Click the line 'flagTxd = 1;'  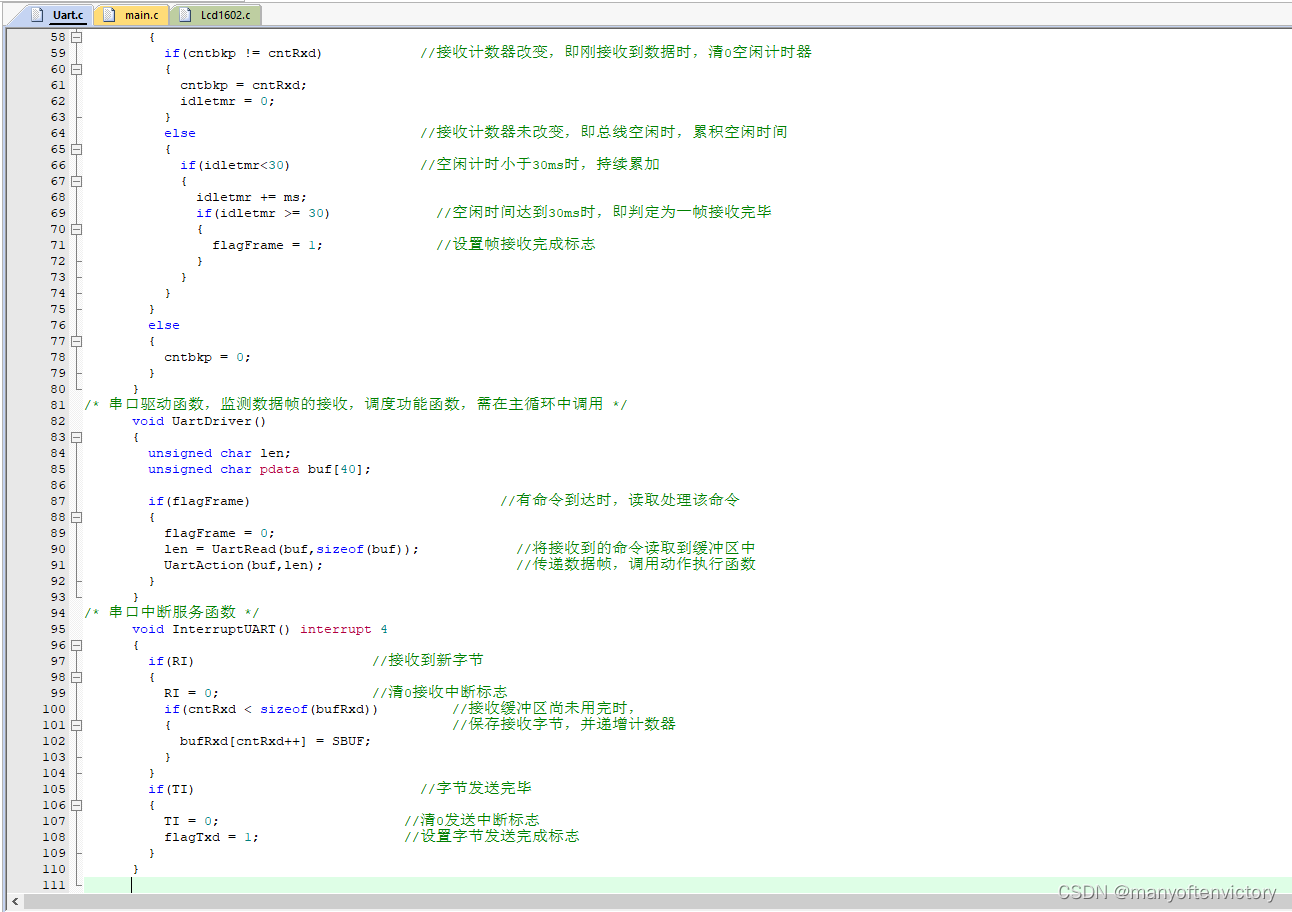pos(211,837)
